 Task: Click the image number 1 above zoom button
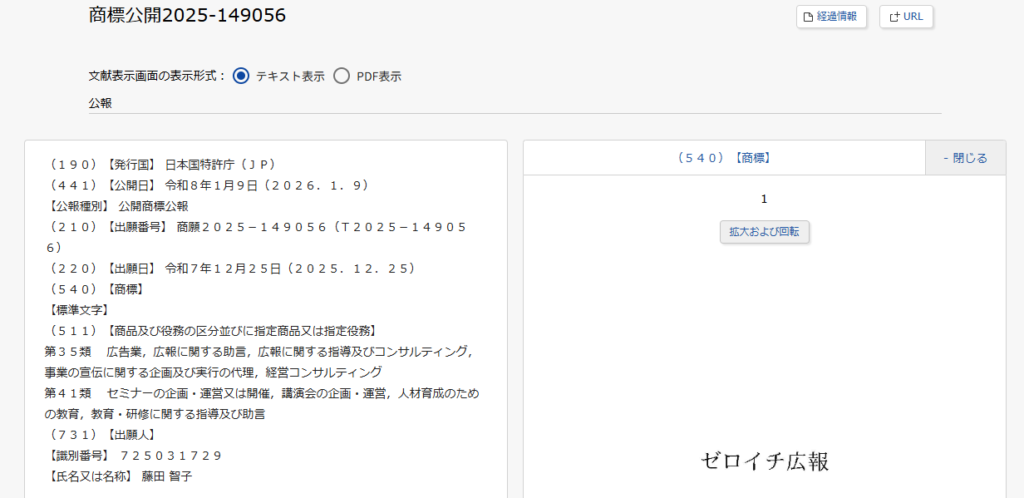764,199
